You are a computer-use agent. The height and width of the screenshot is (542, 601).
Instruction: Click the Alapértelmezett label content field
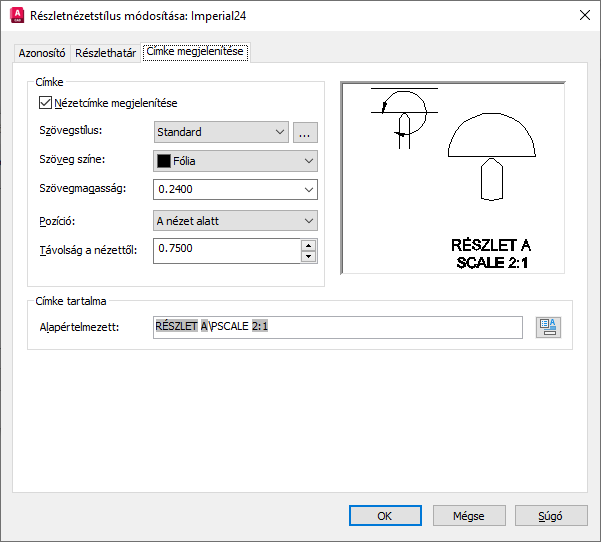pyautogui.click(x=338, y=327)
